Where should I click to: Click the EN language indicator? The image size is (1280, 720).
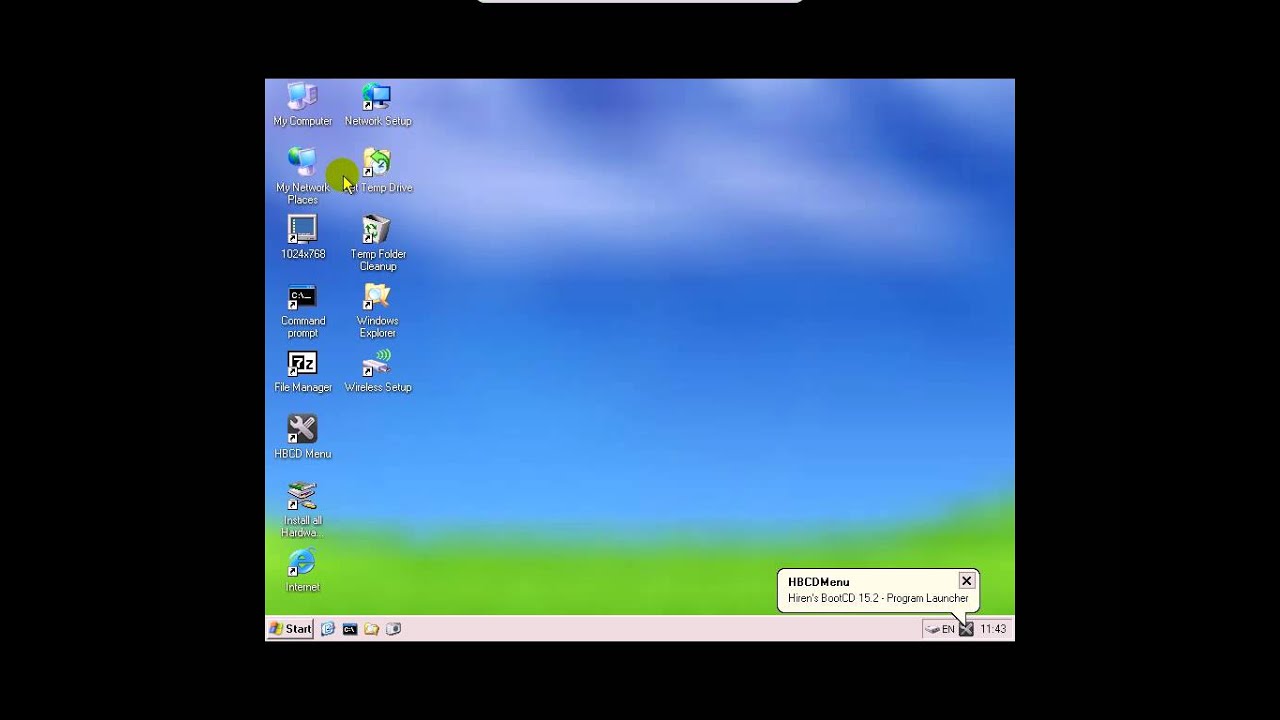(948, 629)
